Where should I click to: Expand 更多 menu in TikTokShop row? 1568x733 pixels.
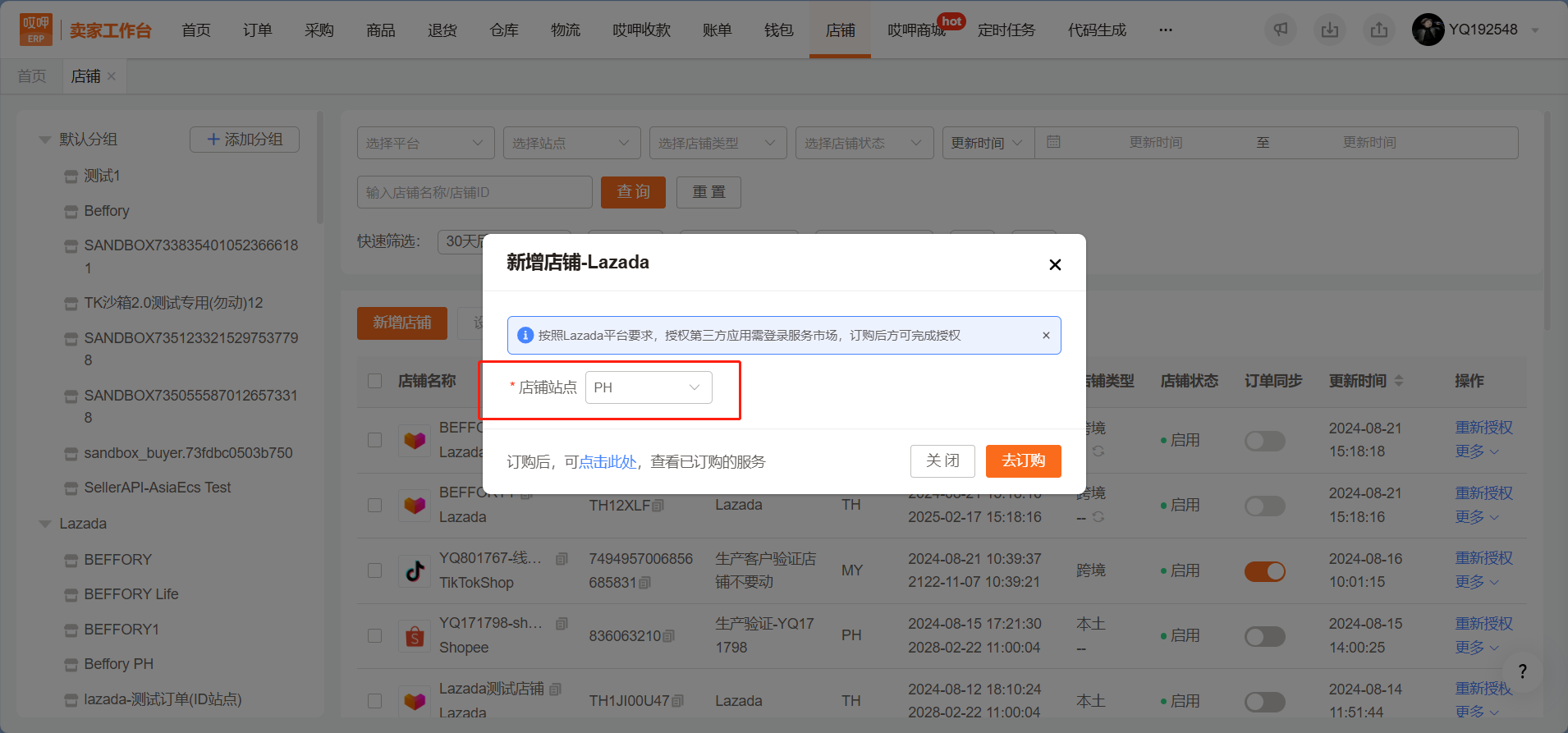(1477, 583)
